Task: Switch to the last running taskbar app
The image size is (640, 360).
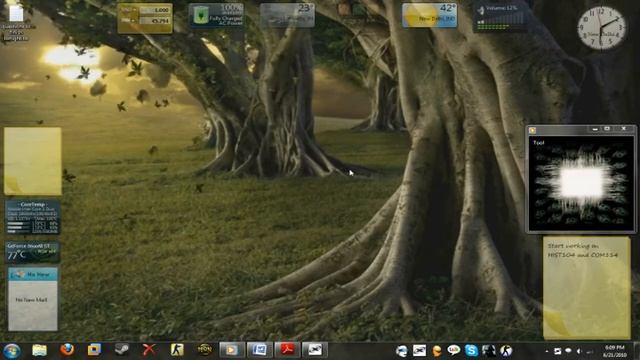Action: (x=315, y=350)
